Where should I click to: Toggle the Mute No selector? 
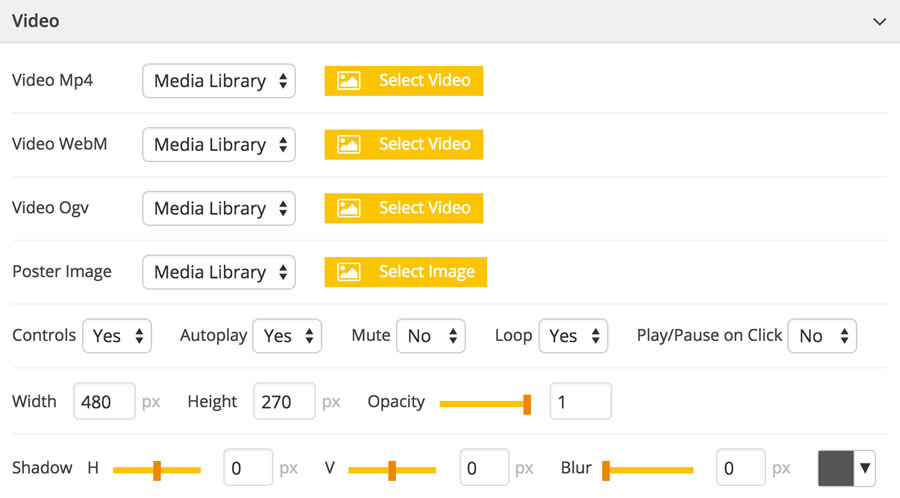pos(431,336)
